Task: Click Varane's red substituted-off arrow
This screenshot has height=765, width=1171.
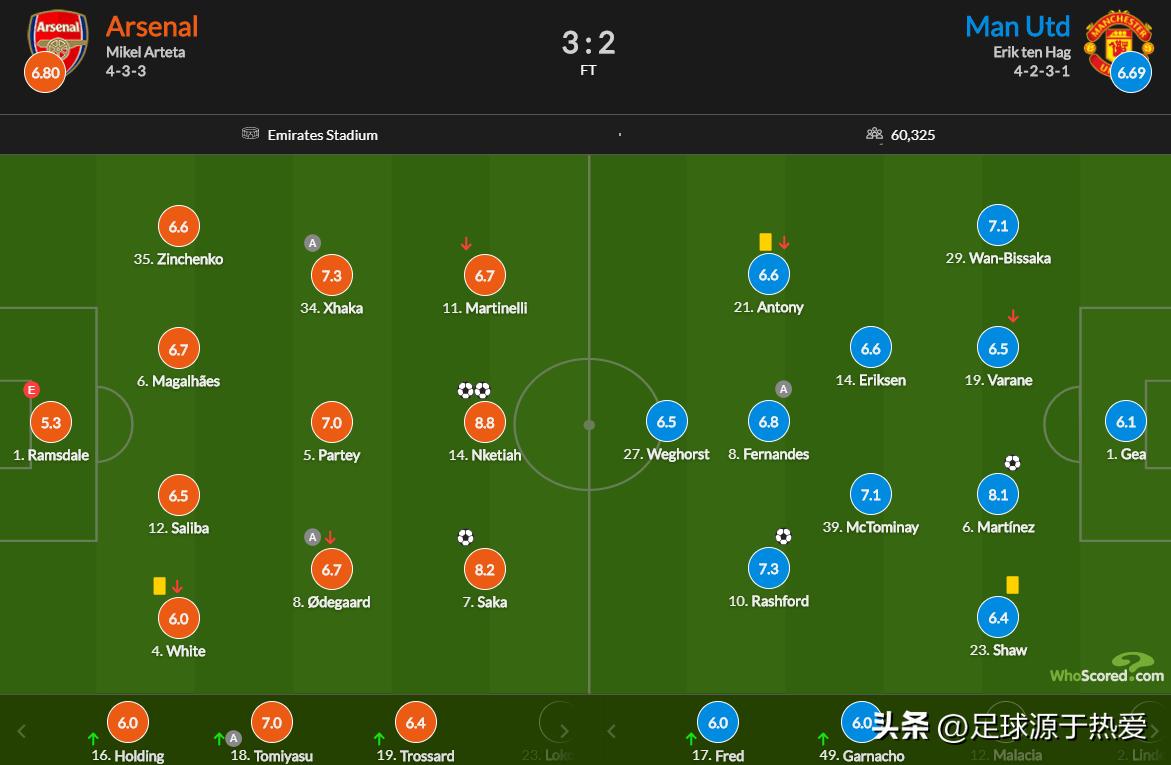Action: [1013, 316]
